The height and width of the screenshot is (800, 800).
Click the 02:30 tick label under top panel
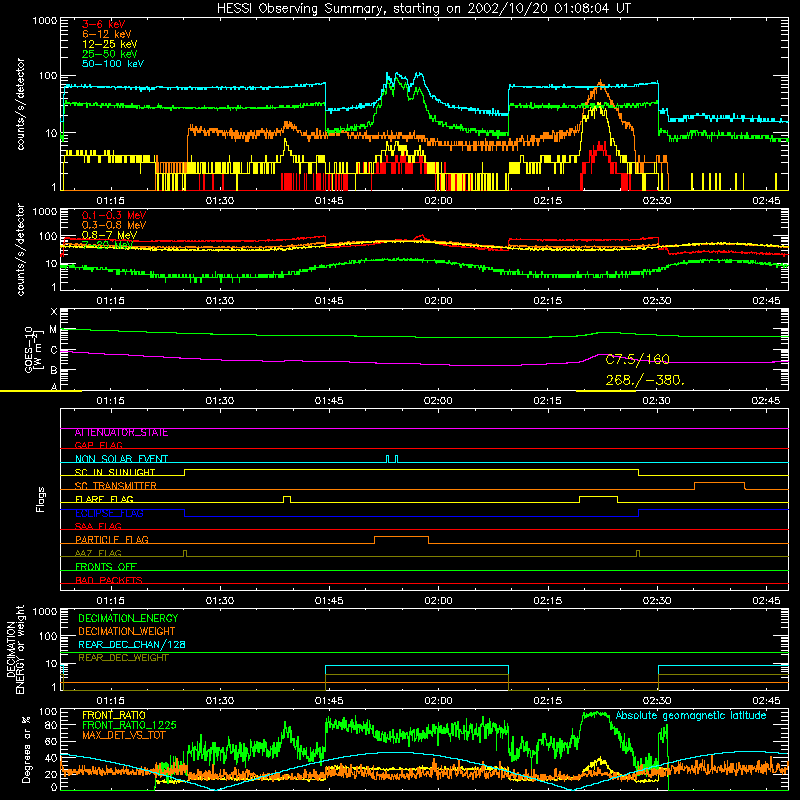[657, 201]
